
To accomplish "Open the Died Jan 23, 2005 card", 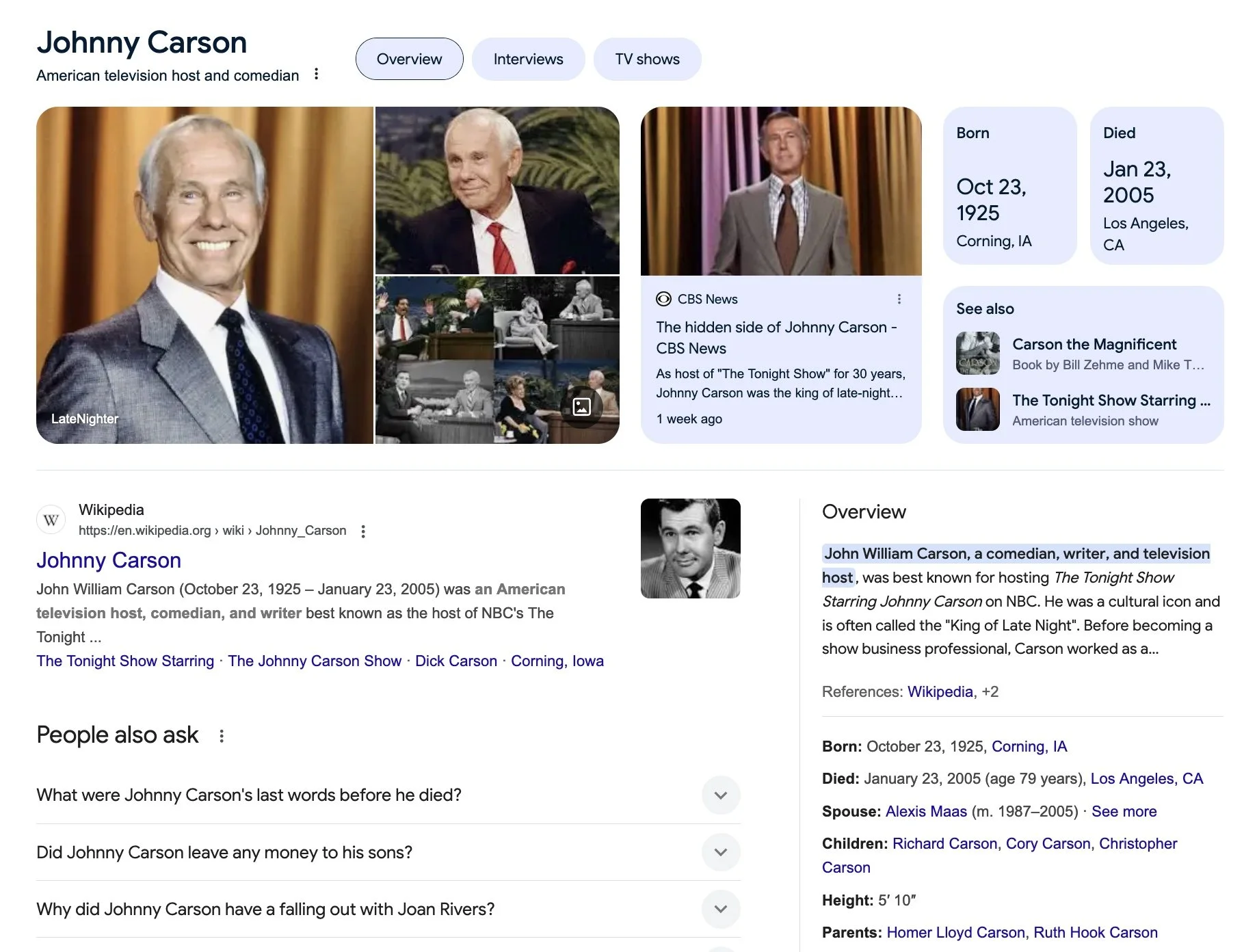I will pyautogui.click(x=1156, y=185).
